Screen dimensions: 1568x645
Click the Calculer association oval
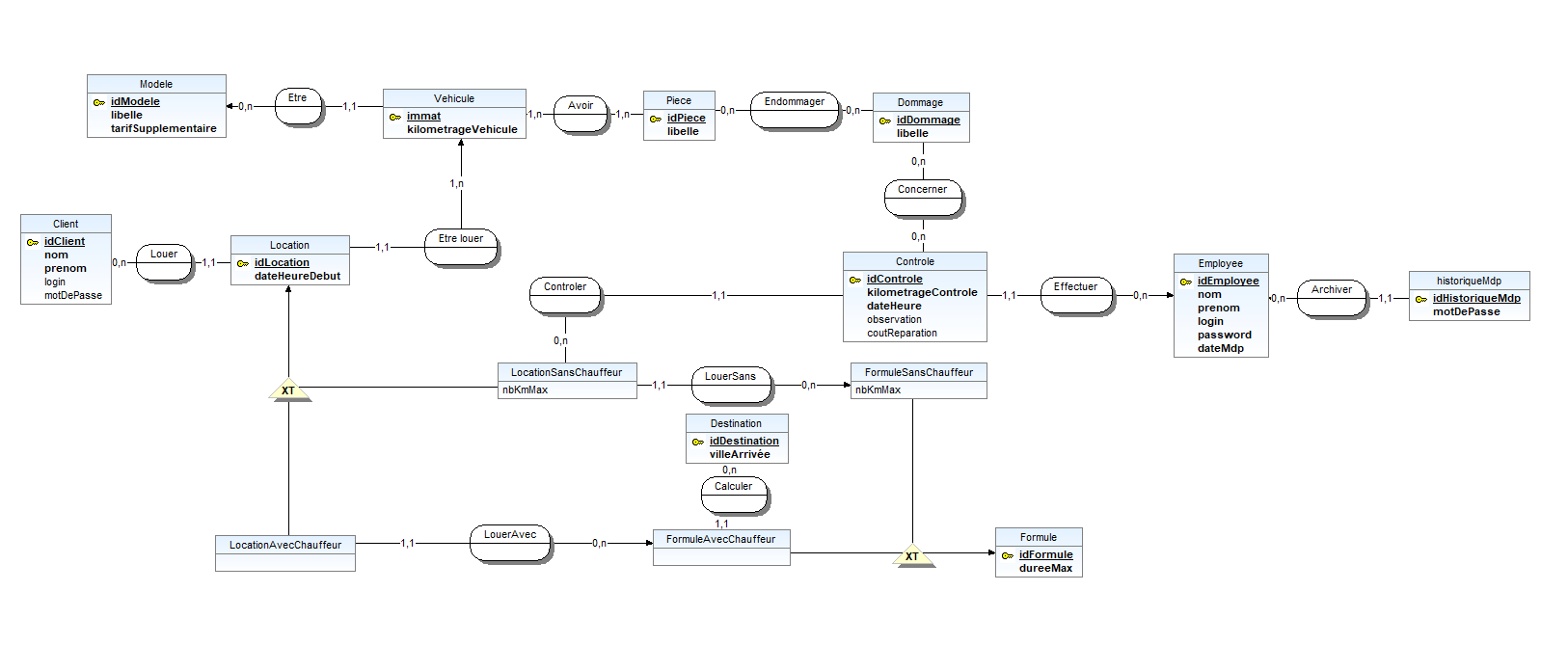(734, 495)
